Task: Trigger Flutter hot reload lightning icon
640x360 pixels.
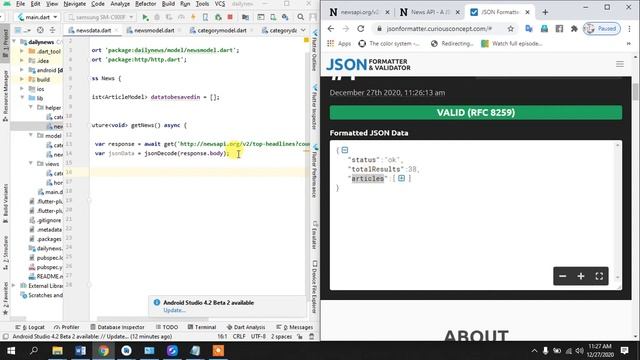Action: coord(193,17)
